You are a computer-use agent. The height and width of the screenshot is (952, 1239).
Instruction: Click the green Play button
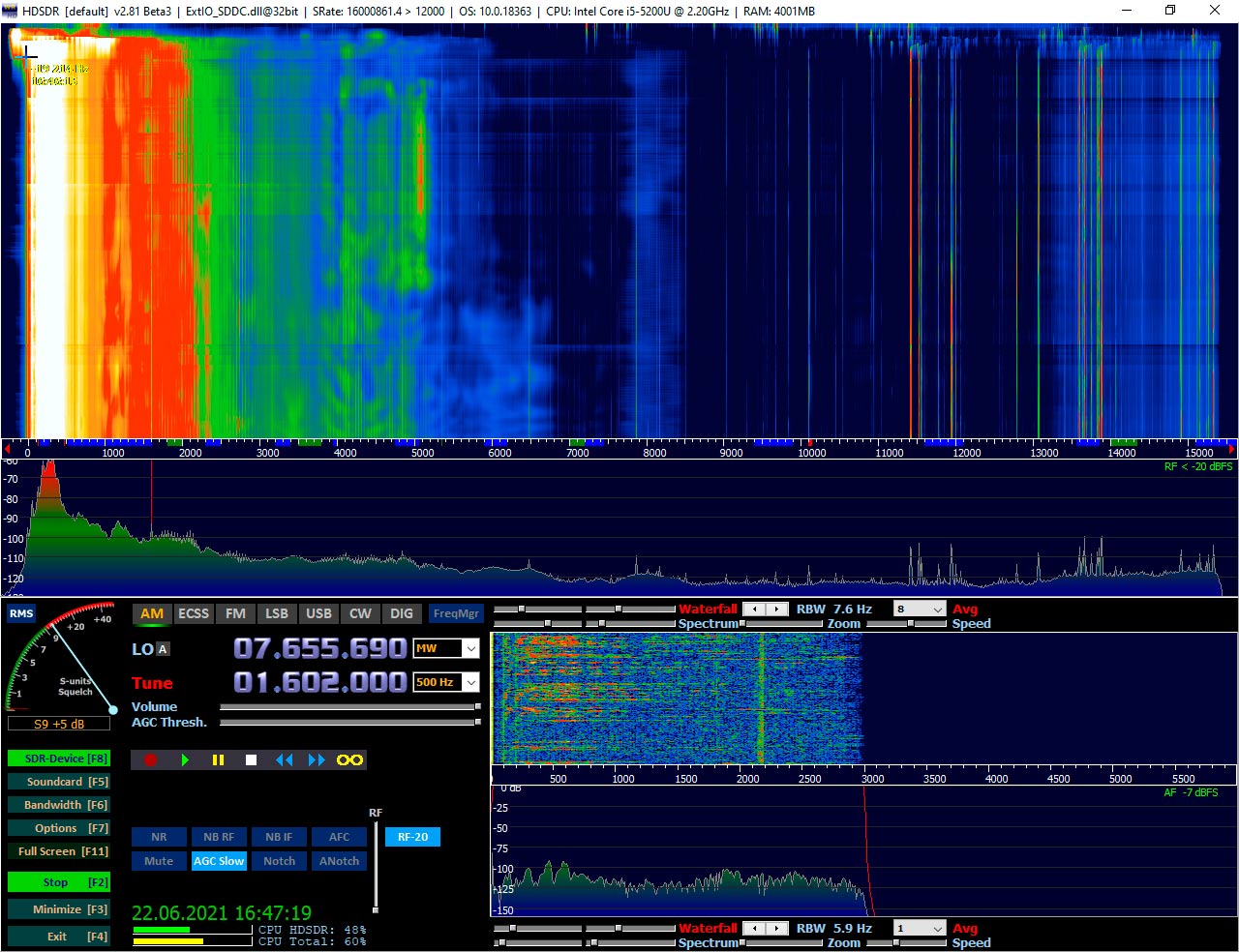point(185,759)
